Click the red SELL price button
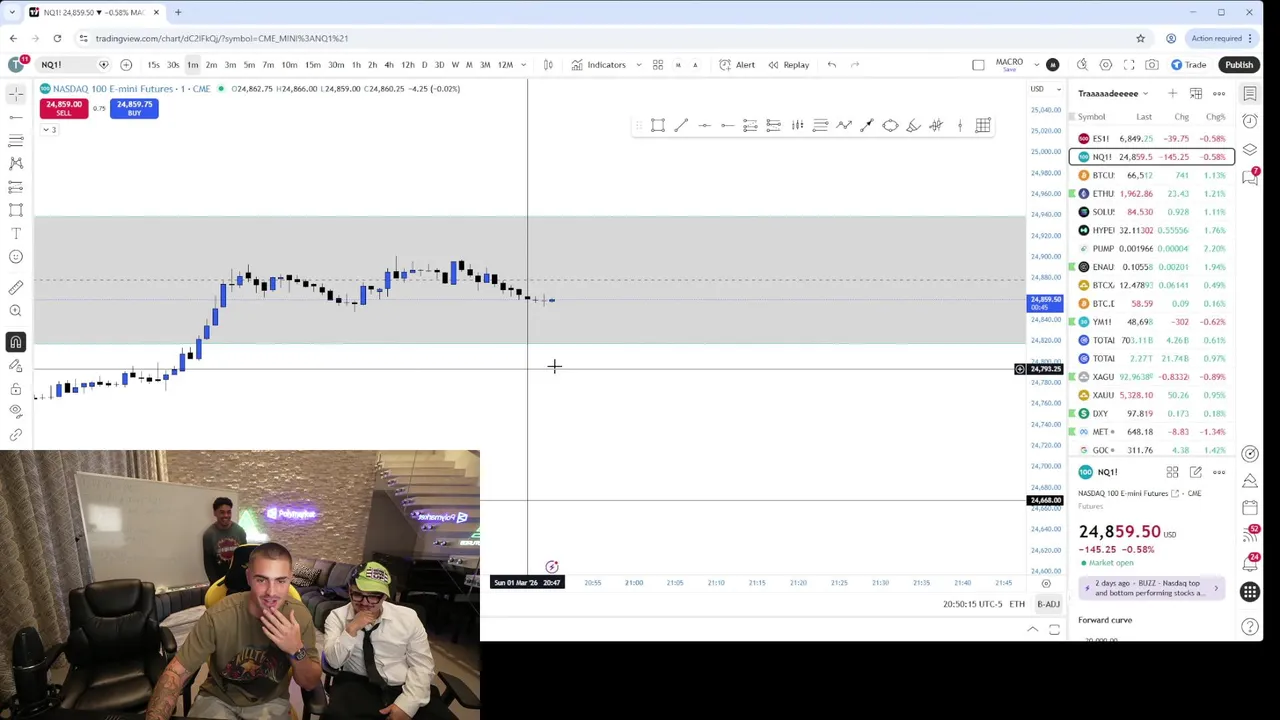 pyautogui.click(x=64, y=108)
